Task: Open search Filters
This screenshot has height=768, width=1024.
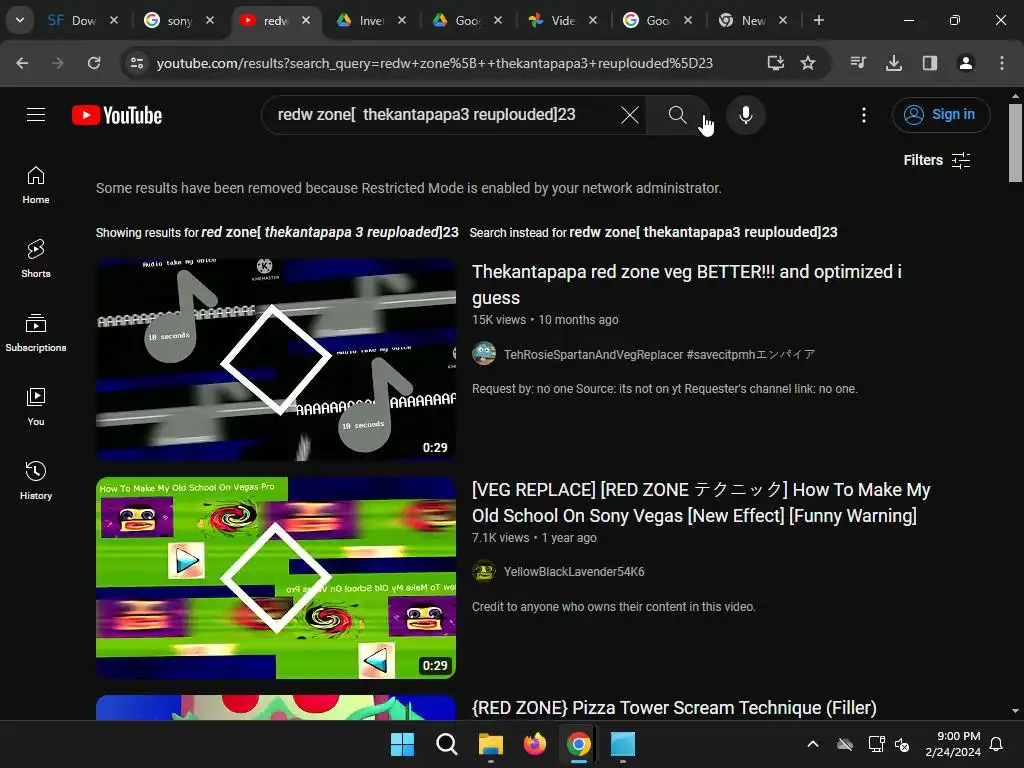Action: pos(936,161)
